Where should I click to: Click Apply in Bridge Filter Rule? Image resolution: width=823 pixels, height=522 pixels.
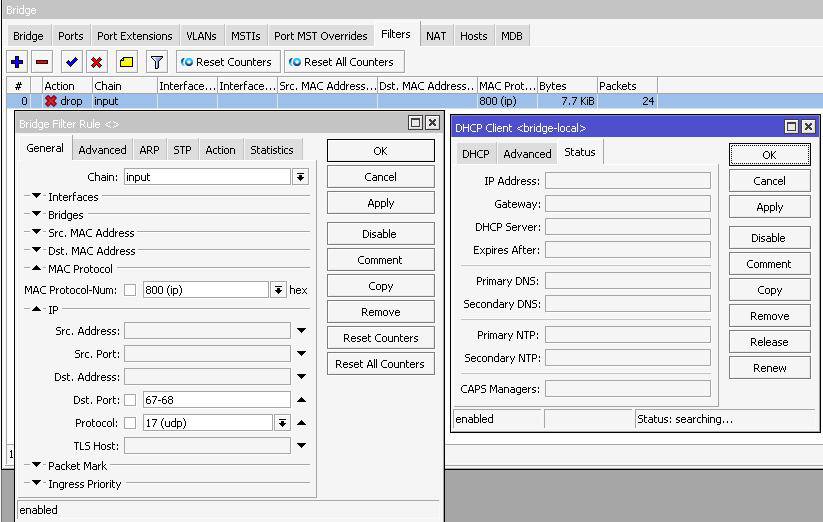click(x=381, y=203)
